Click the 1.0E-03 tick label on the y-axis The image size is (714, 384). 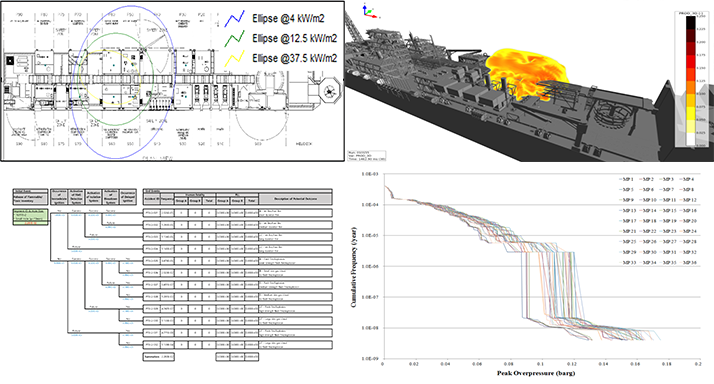point(370,174)
